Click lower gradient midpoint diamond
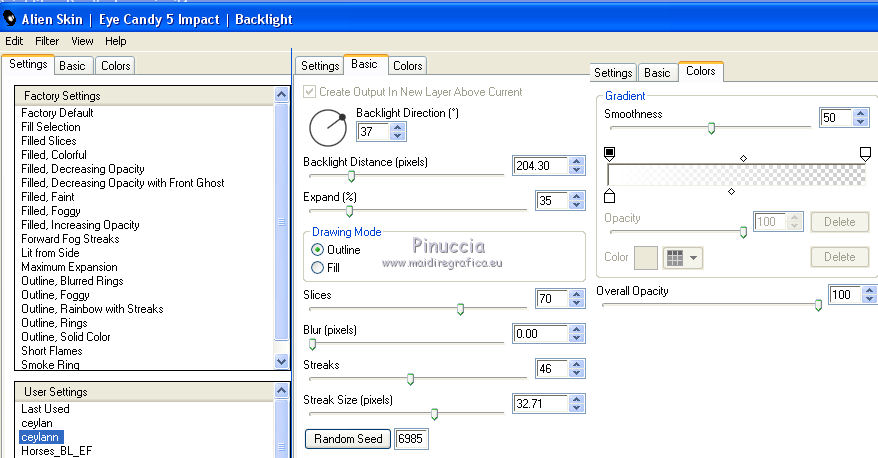The width and height of the screenshot is (878, 458). pos(731,191)
